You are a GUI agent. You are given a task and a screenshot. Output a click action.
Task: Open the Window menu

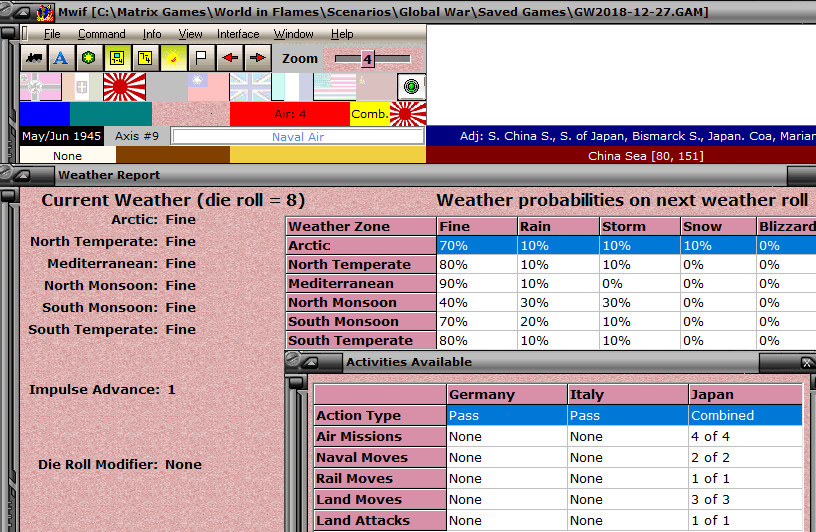294,34
